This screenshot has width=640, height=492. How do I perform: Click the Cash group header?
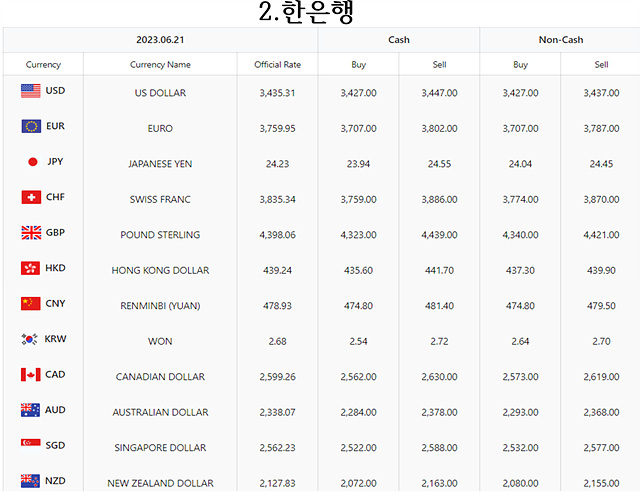point(399,40)
